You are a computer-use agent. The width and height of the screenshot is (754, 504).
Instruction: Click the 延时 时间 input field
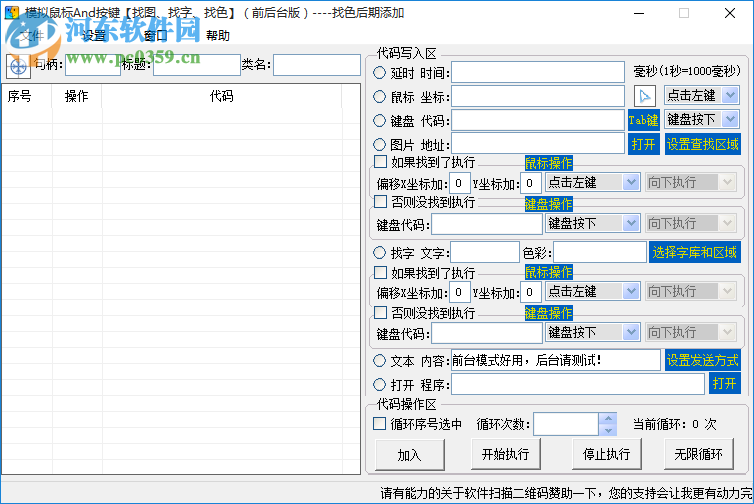pos(538,72)
